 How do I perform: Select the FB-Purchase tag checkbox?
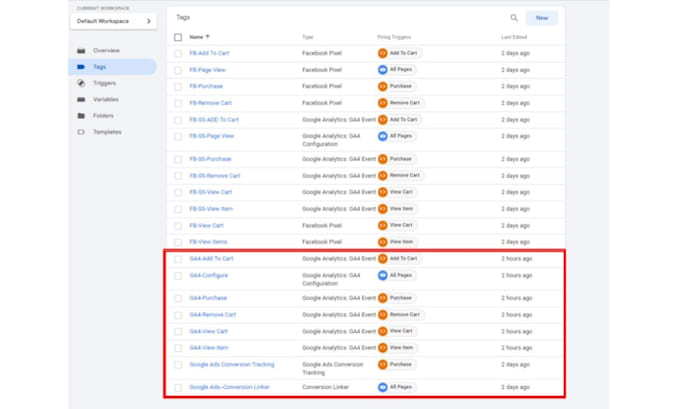click(178, 86)
